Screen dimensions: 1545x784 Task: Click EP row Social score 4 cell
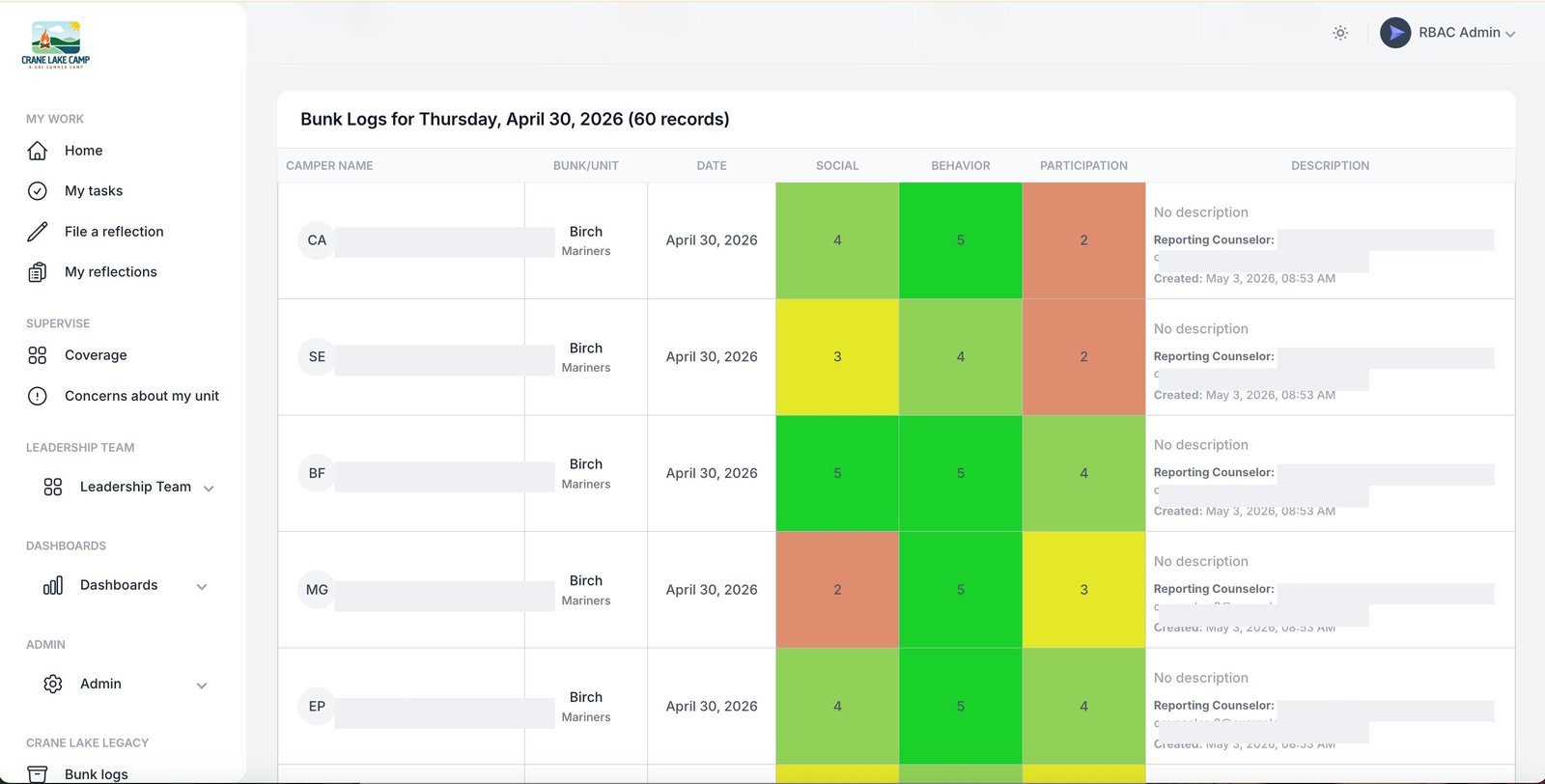(x=837, y=707)
